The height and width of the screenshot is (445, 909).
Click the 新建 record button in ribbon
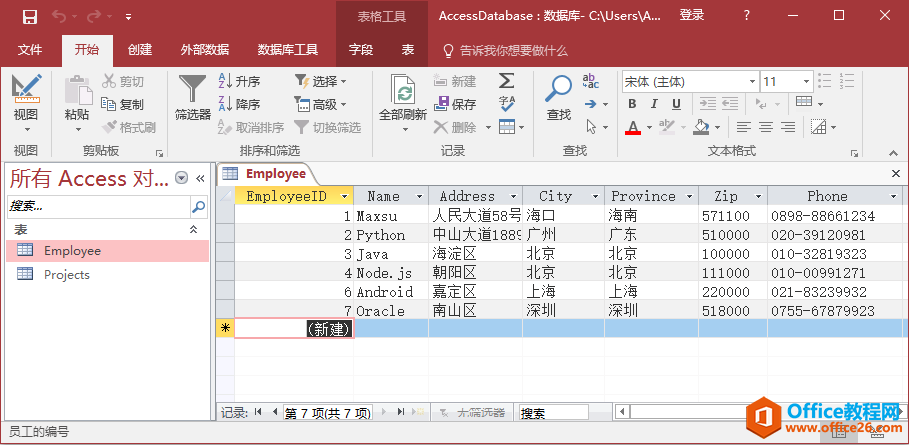point(454,82)
